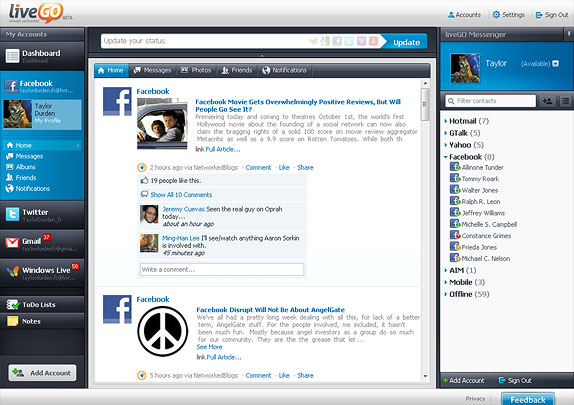Click the Write a comment field
This screenshot has width=574, height=405.
pyautogui.click(x=222, y=270)
